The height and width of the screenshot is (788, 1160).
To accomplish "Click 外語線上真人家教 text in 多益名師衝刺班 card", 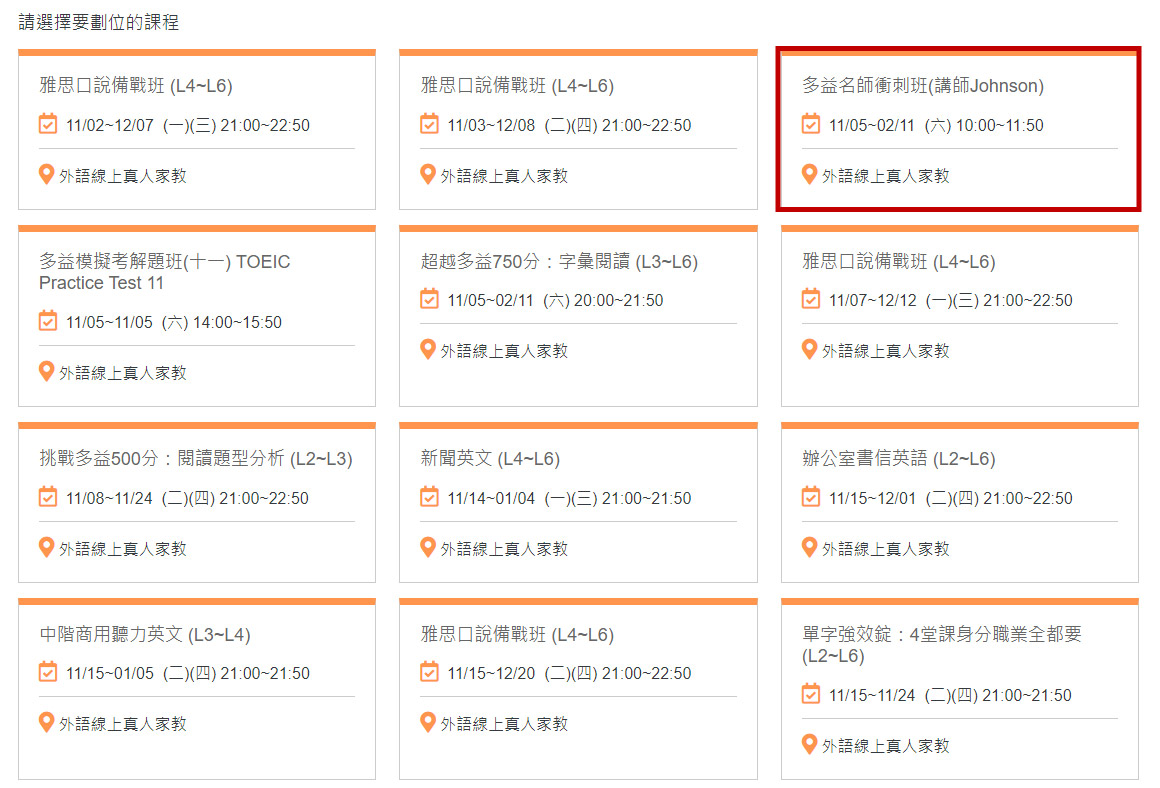I will [886, 175].
